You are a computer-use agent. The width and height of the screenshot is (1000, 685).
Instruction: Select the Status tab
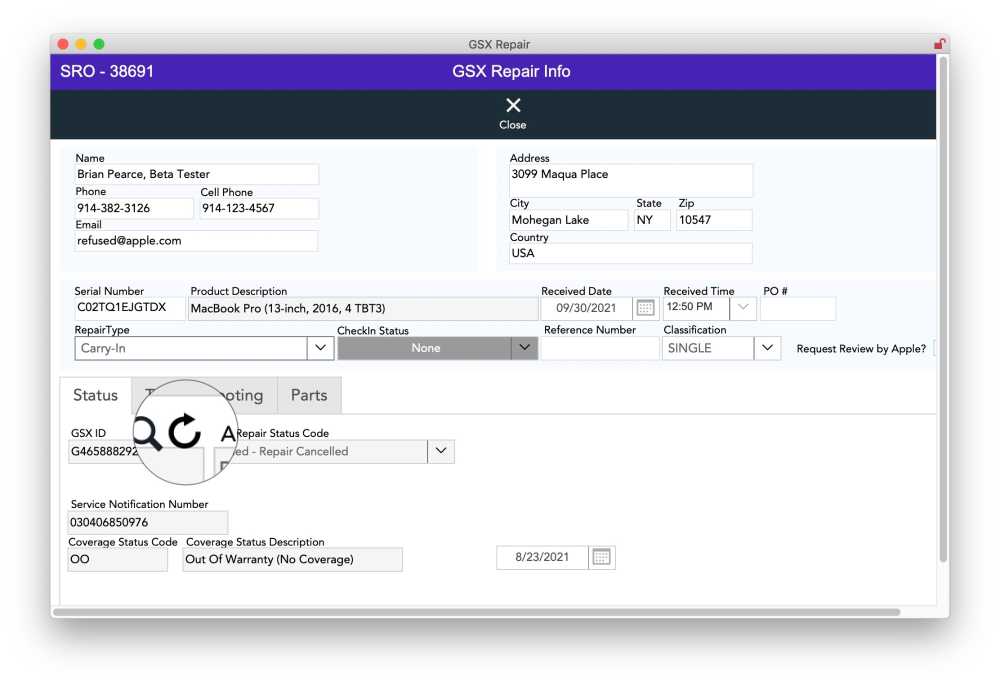pos(95,395)
